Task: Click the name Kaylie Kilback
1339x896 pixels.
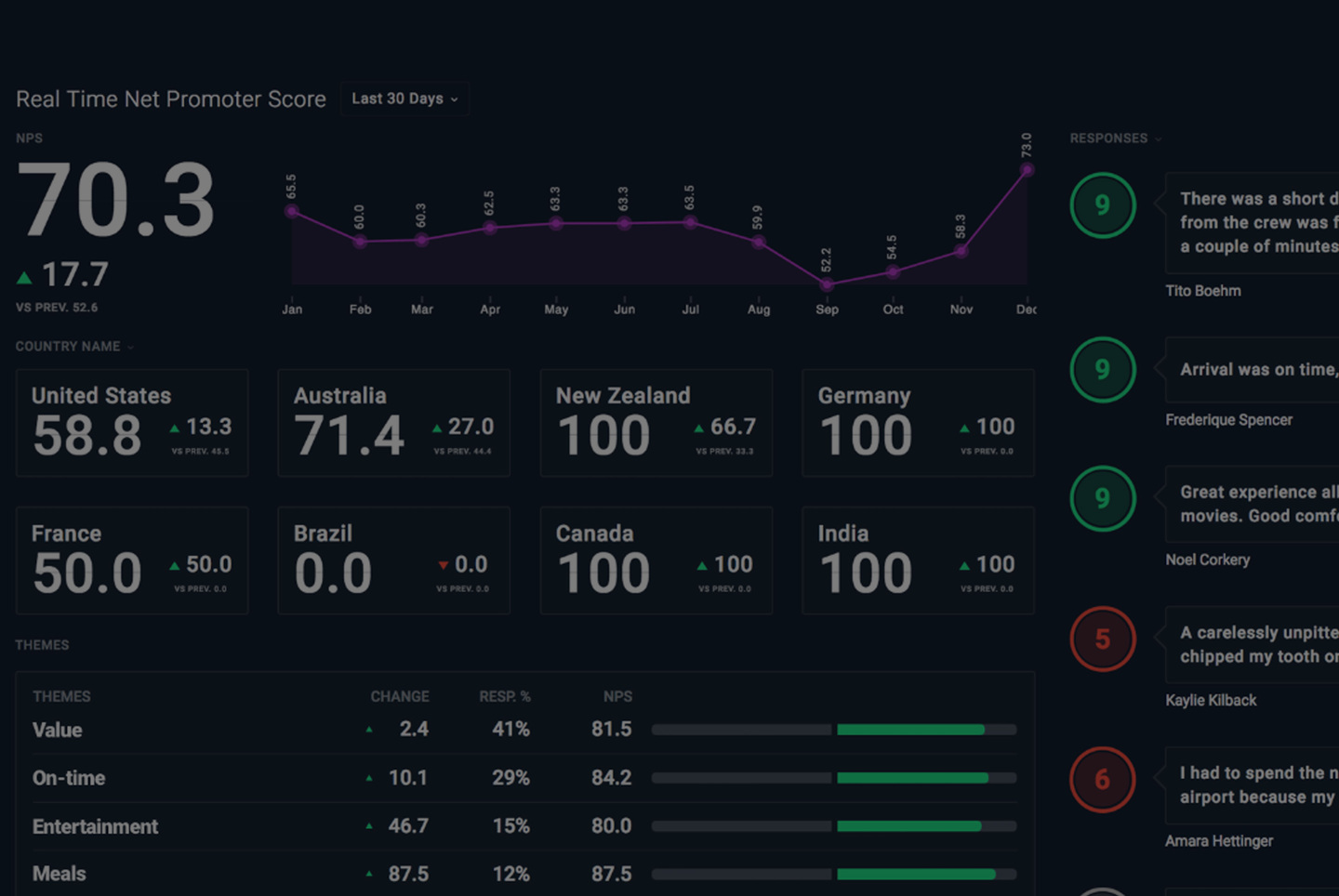Action: (x=1211, y=700)
